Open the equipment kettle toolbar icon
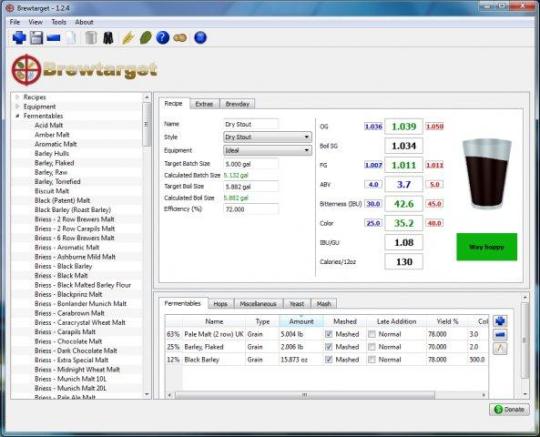 click(91, 38)
